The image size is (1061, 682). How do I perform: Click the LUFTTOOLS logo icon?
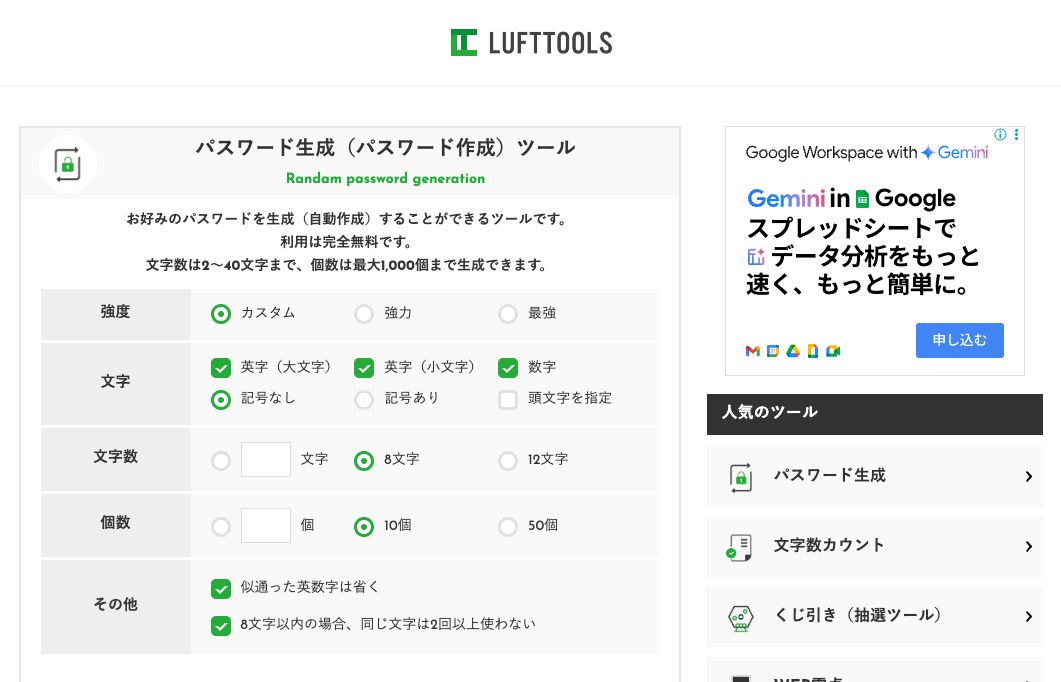pyautogui.click(x=464, y=42)
